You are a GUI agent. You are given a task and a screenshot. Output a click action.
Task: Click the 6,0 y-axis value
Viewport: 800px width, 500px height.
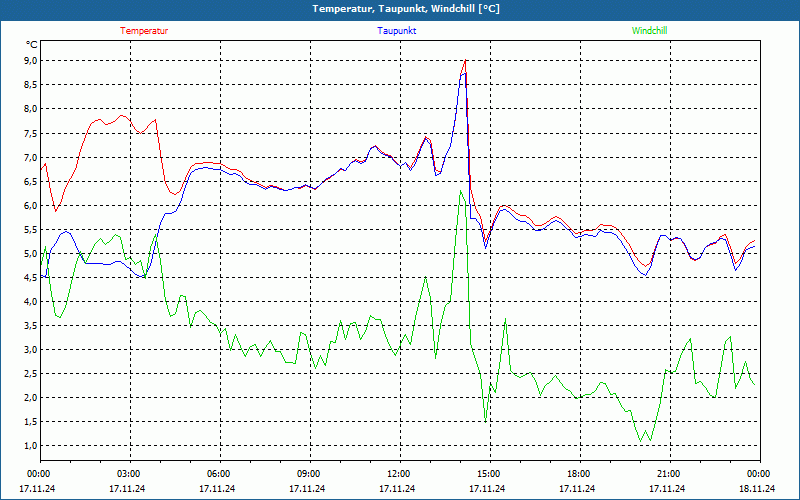point(31,205)
